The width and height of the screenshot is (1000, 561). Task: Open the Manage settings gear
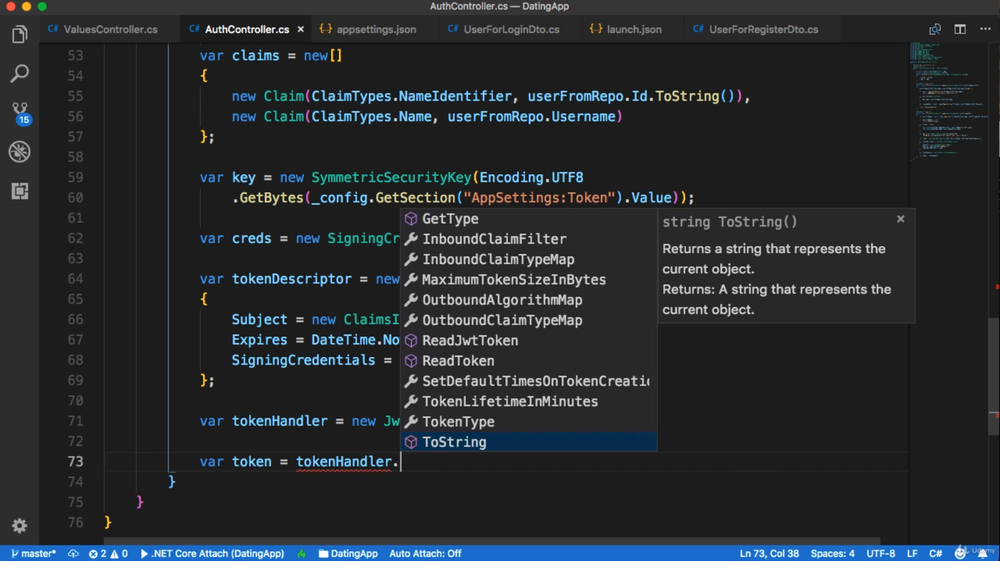[20, 525]
